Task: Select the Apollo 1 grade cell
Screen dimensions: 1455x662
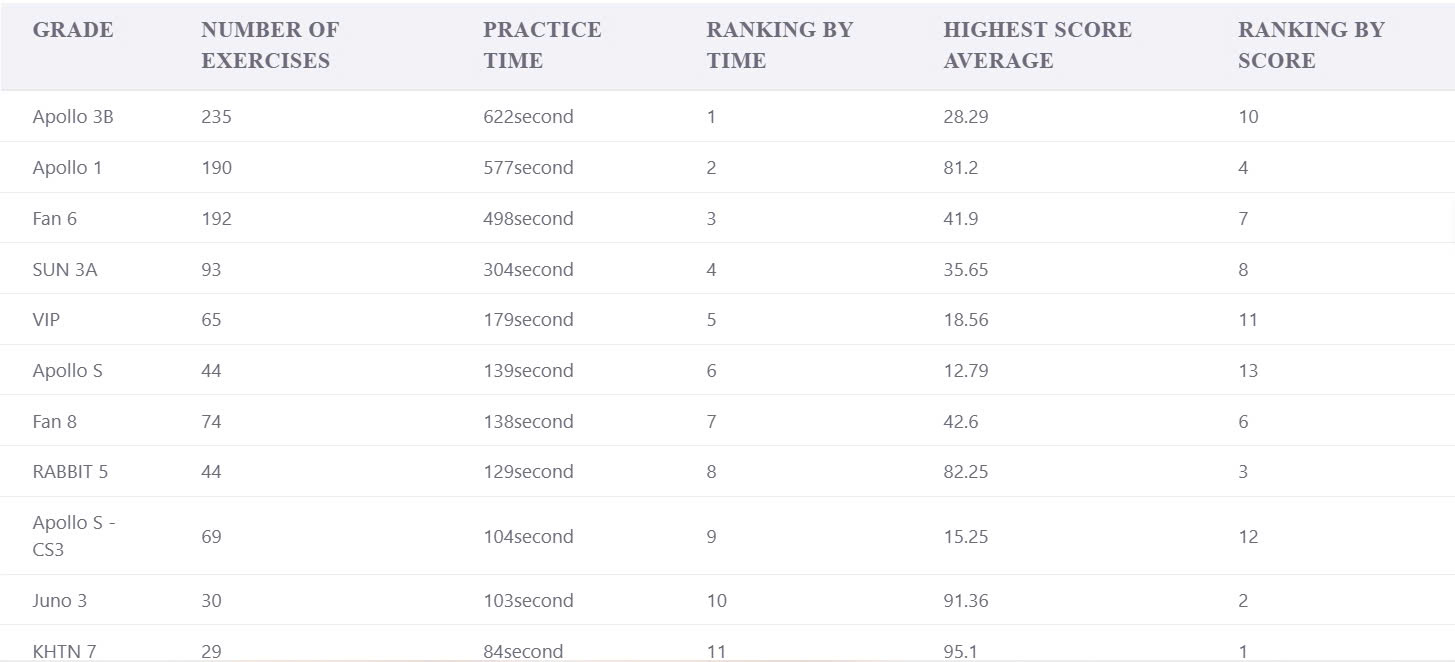Action: click(x=67, y=168)
